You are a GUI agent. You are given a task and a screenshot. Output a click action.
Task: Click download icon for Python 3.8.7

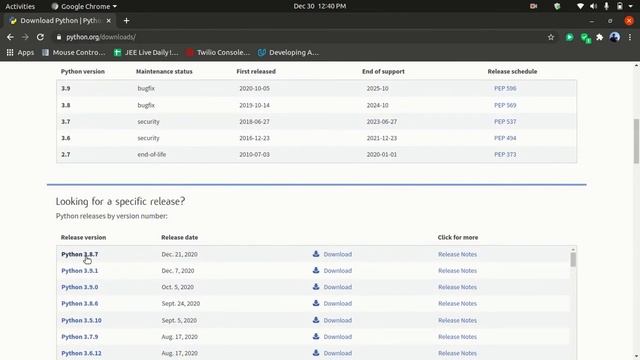[x=316, y=254]
